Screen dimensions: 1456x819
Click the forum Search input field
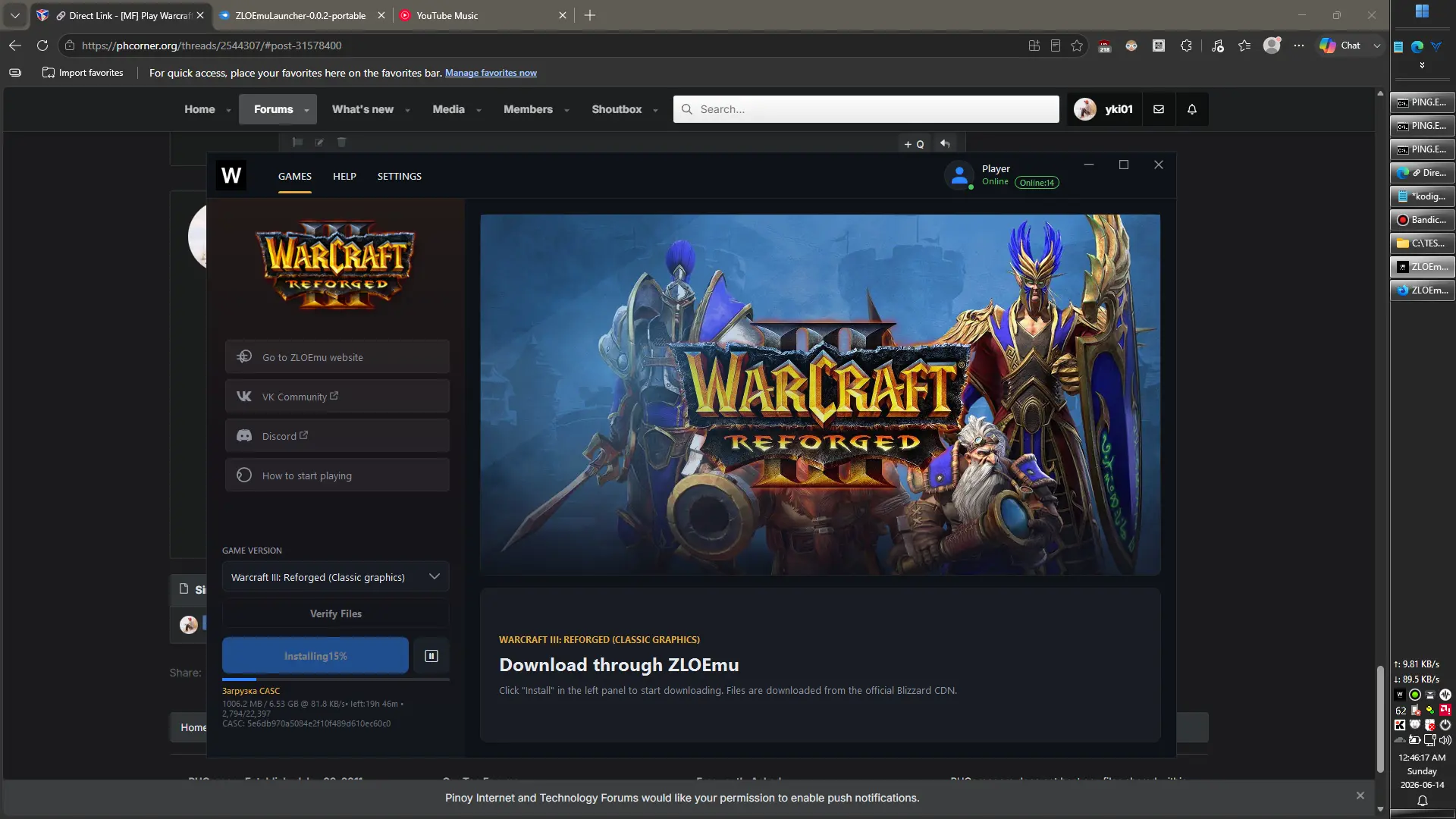click(866, 109)
